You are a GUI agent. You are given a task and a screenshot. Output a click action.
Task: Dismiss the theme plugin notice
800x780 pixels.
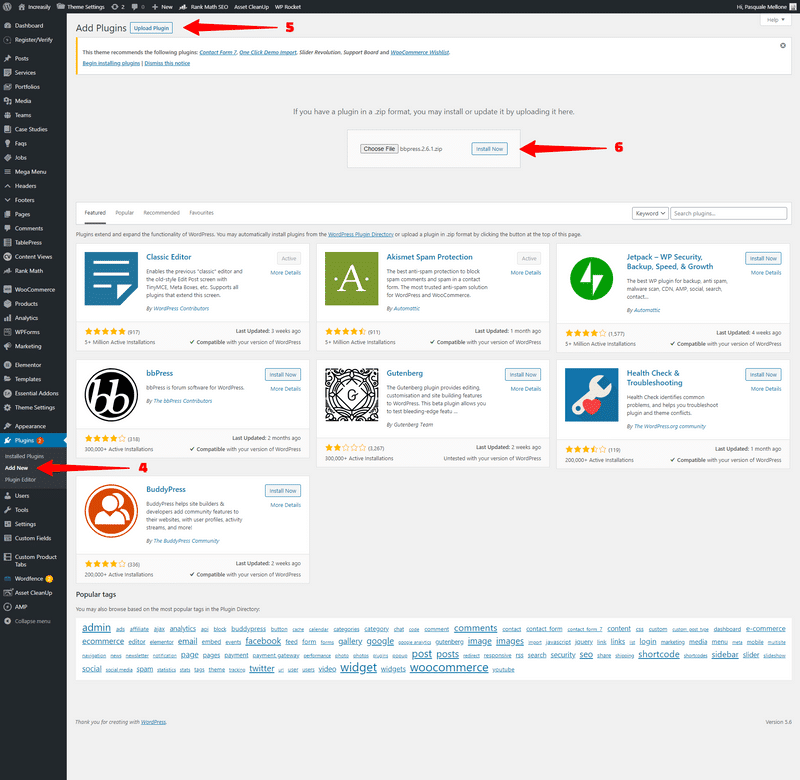[x=783, y=46]
